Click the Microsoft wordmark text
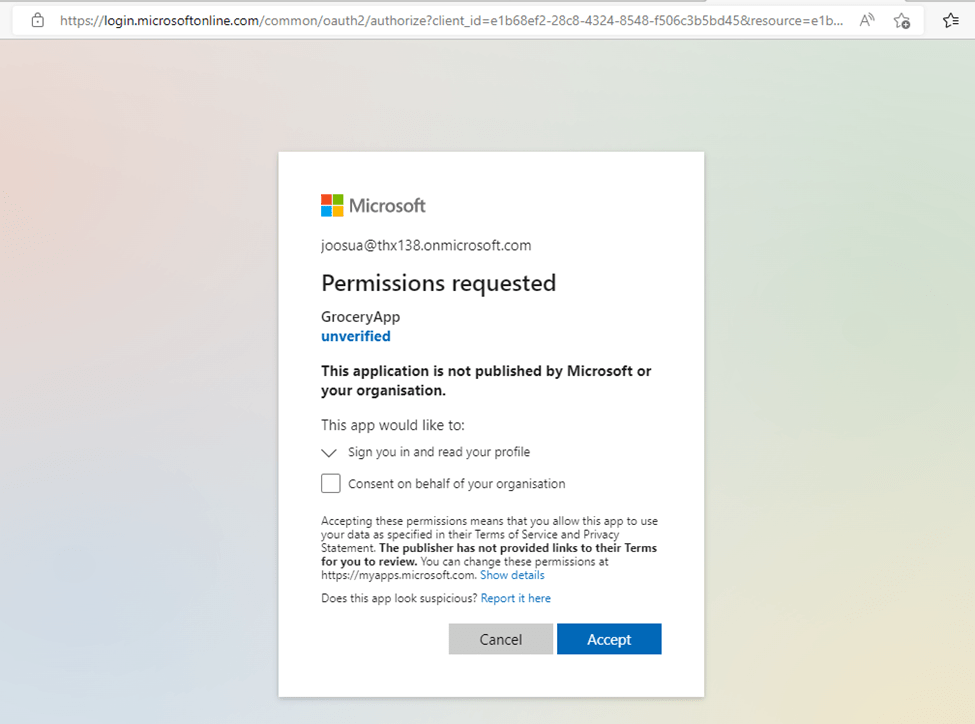975x724 pixels. pyautogui.click(x=387, y=206)
